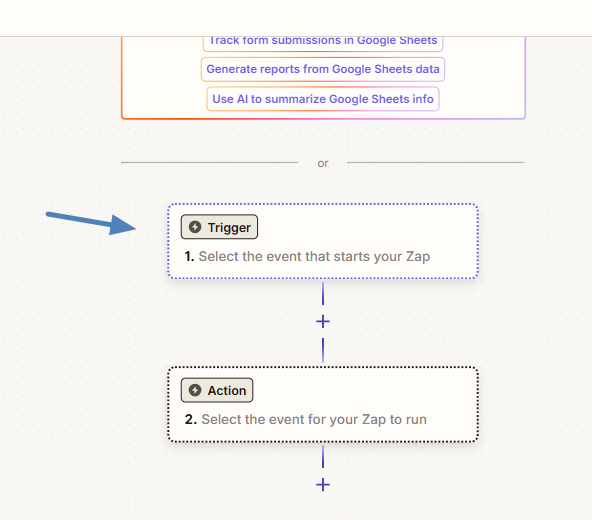
Task: Add a step below the Action card
Action: 323,485
